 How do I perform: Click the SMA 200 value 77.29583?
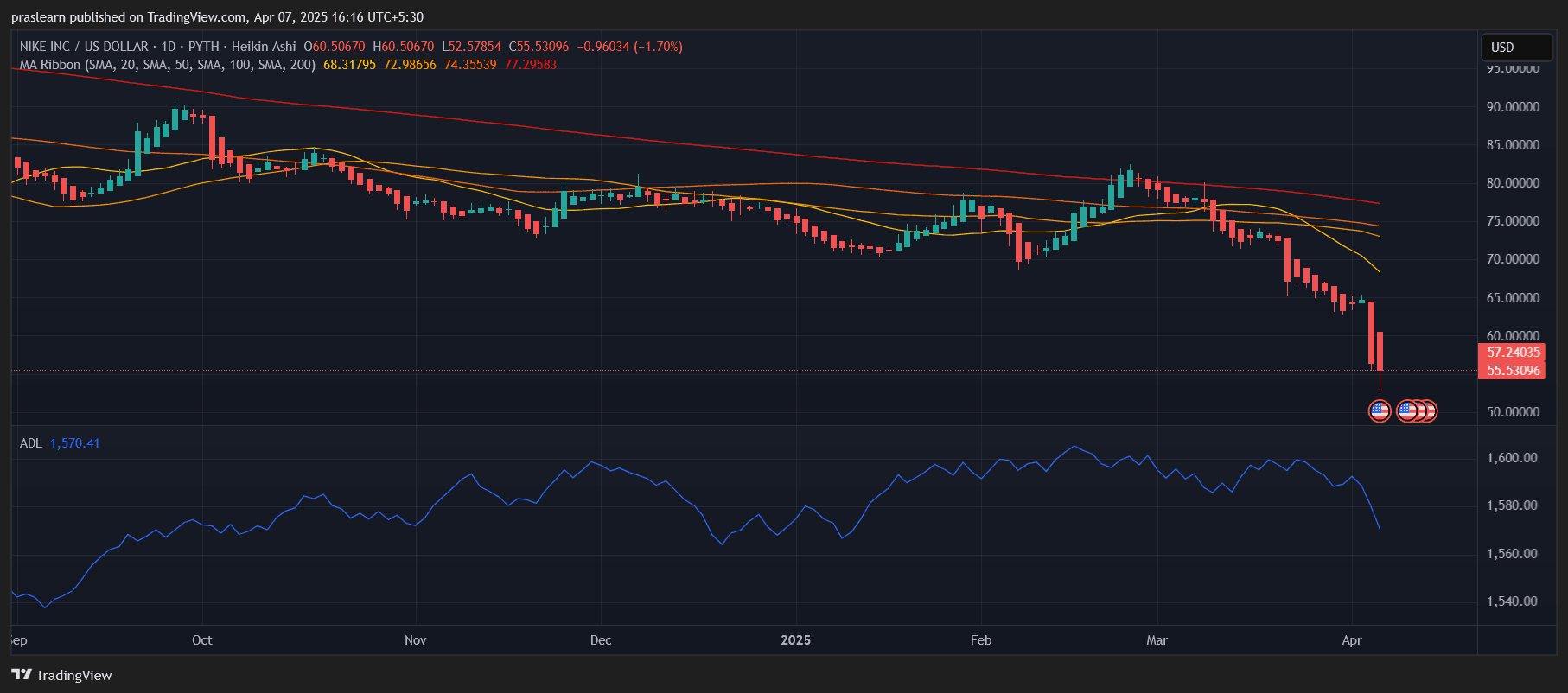point(531,65)
